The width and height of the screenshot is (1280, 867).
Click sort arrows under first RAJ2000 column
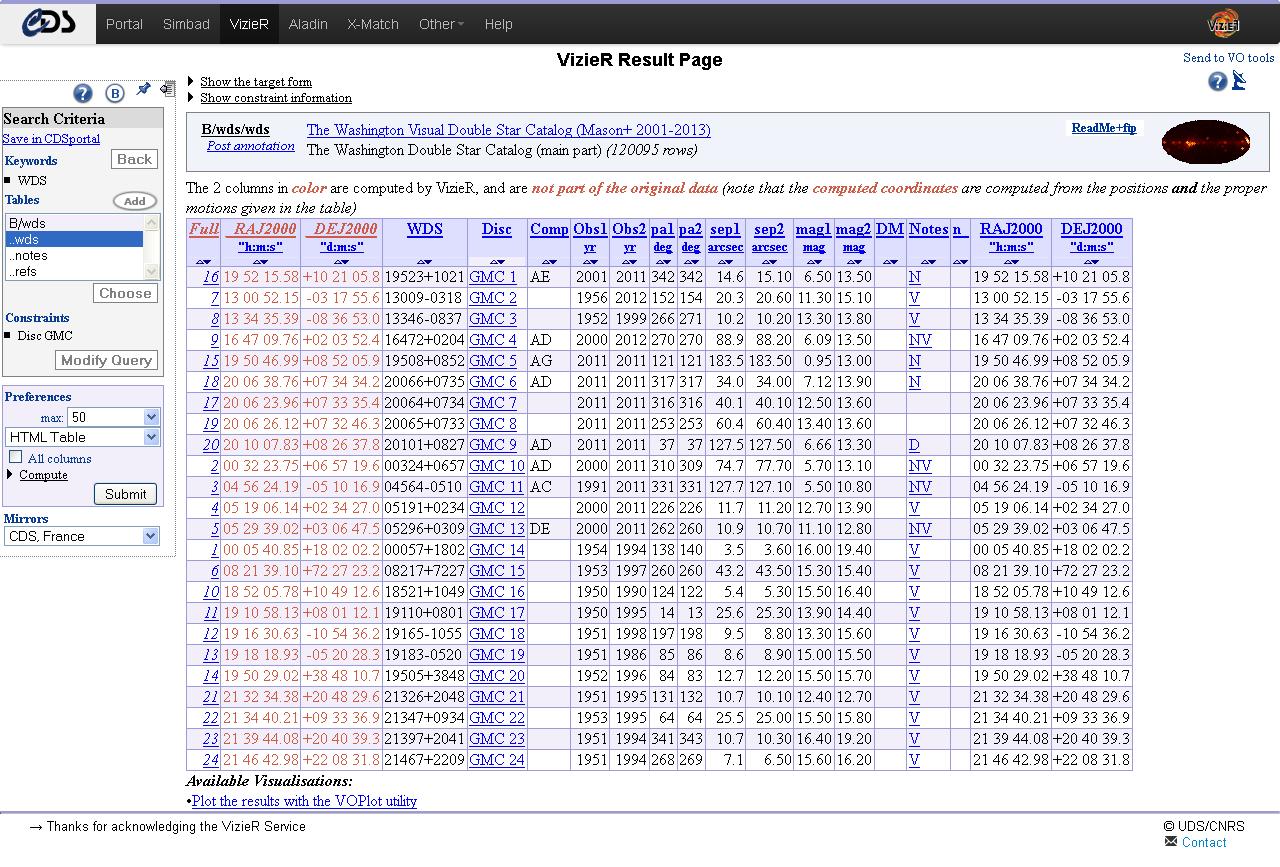pos(260,262)
